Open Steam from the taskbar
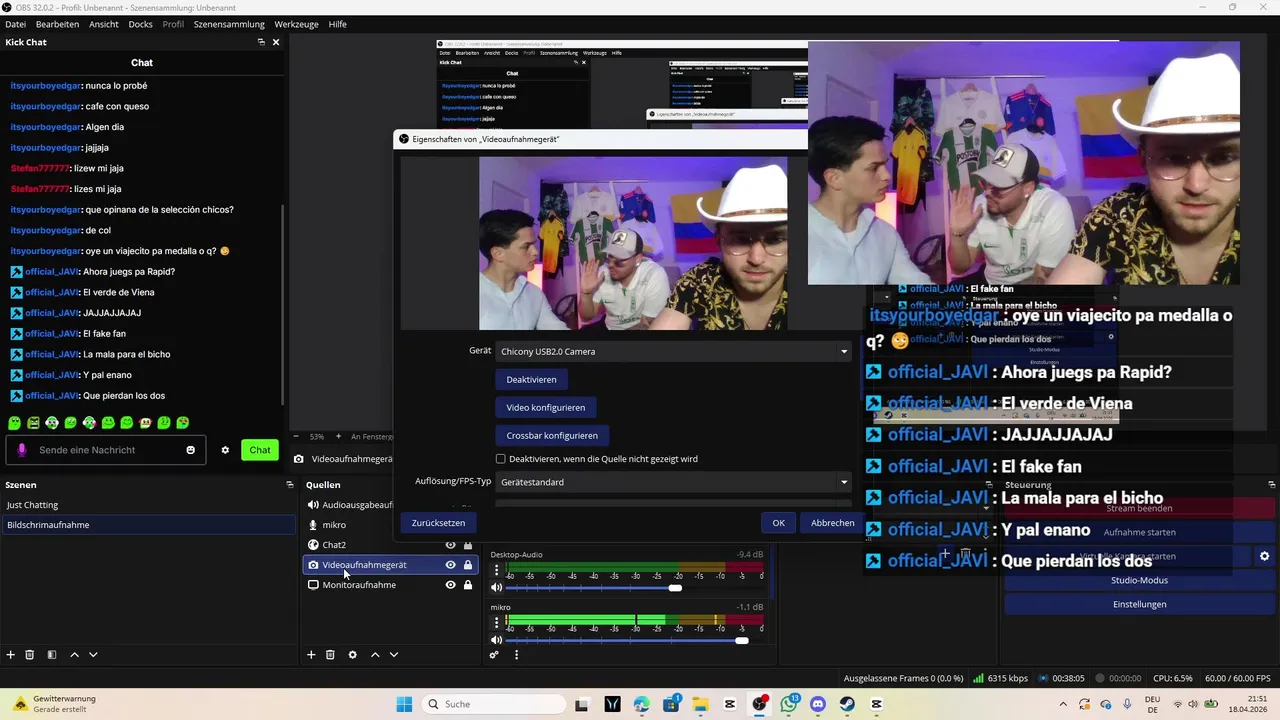 tap(848, 704)
